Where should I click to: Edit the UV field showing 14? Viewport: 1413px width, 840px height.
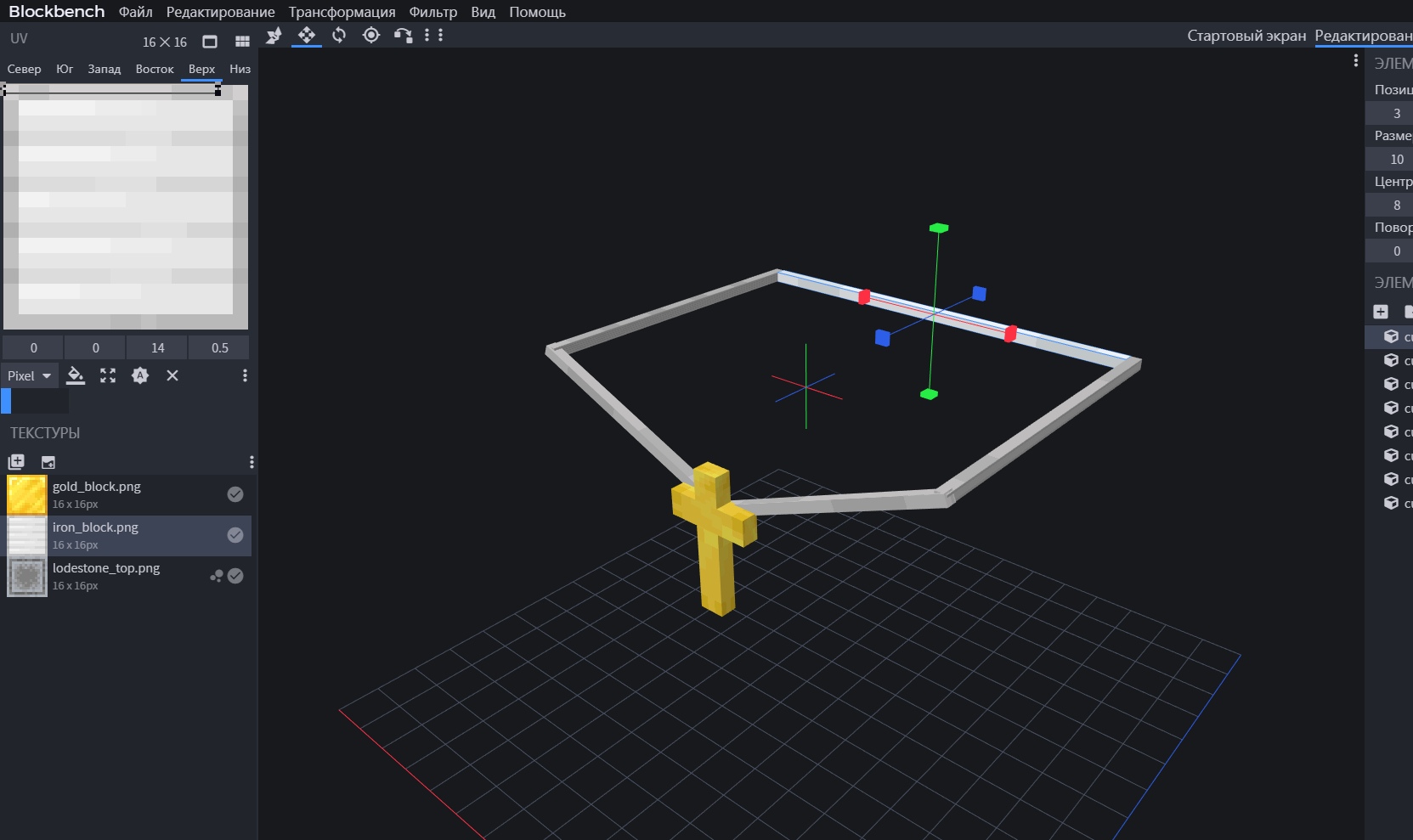point(157,347)
